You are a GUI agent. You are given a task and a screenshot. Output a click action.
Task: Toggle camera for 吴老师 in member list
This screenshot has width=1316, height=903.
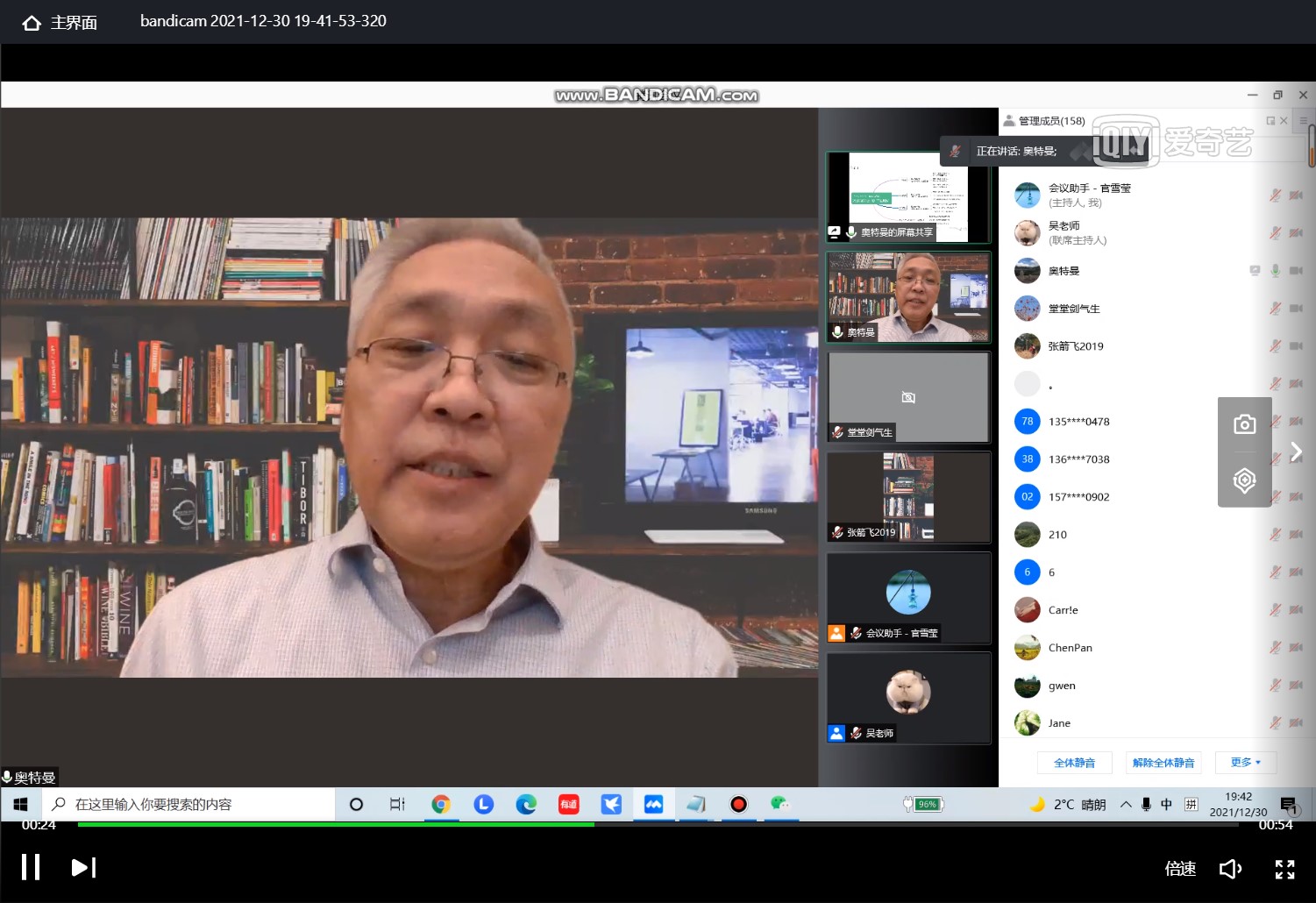(1296, 233)
